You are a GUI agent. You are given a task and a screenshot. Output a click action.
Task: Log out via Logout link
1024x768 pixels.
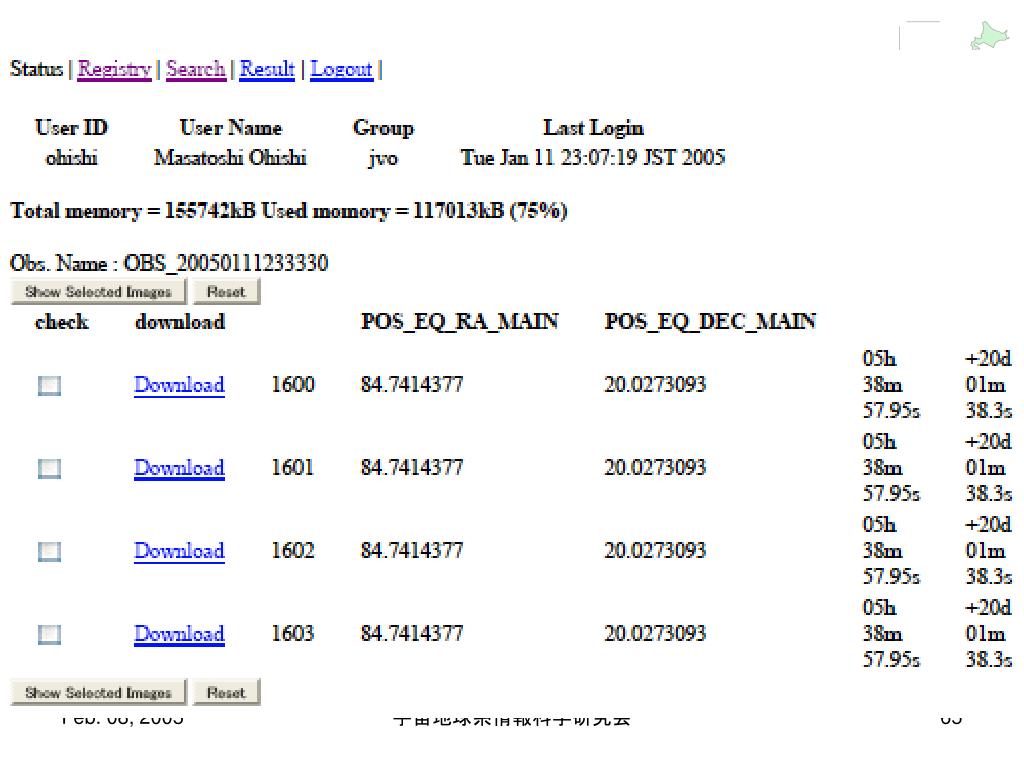342,69
